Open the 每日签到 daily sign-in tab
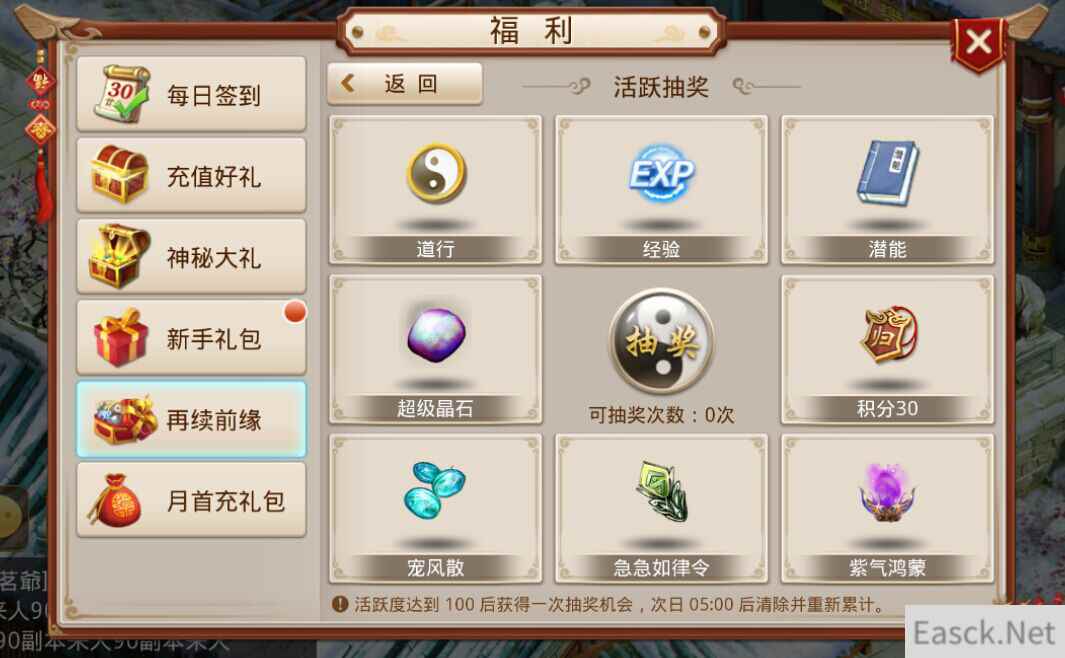 [x=192, y=94]
